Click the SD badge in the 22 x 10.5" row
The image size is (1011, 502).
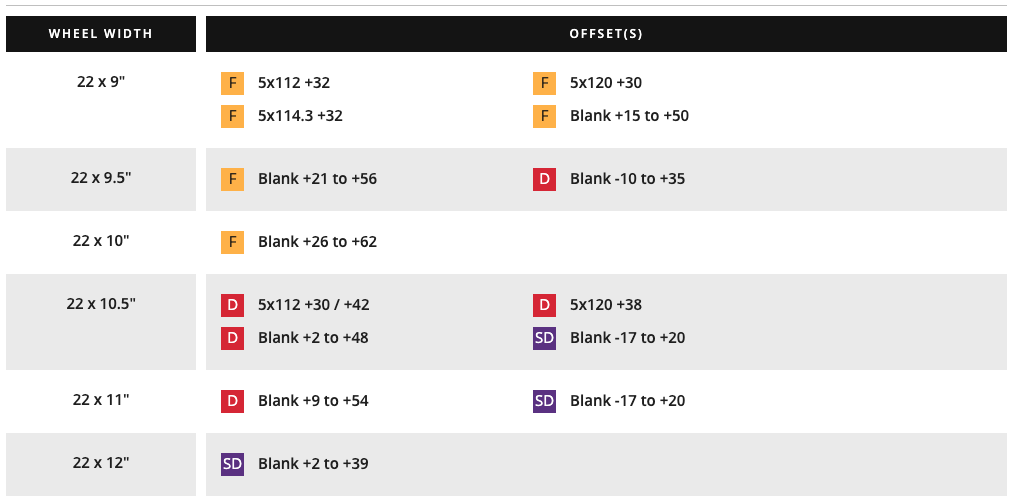point(544,338)
